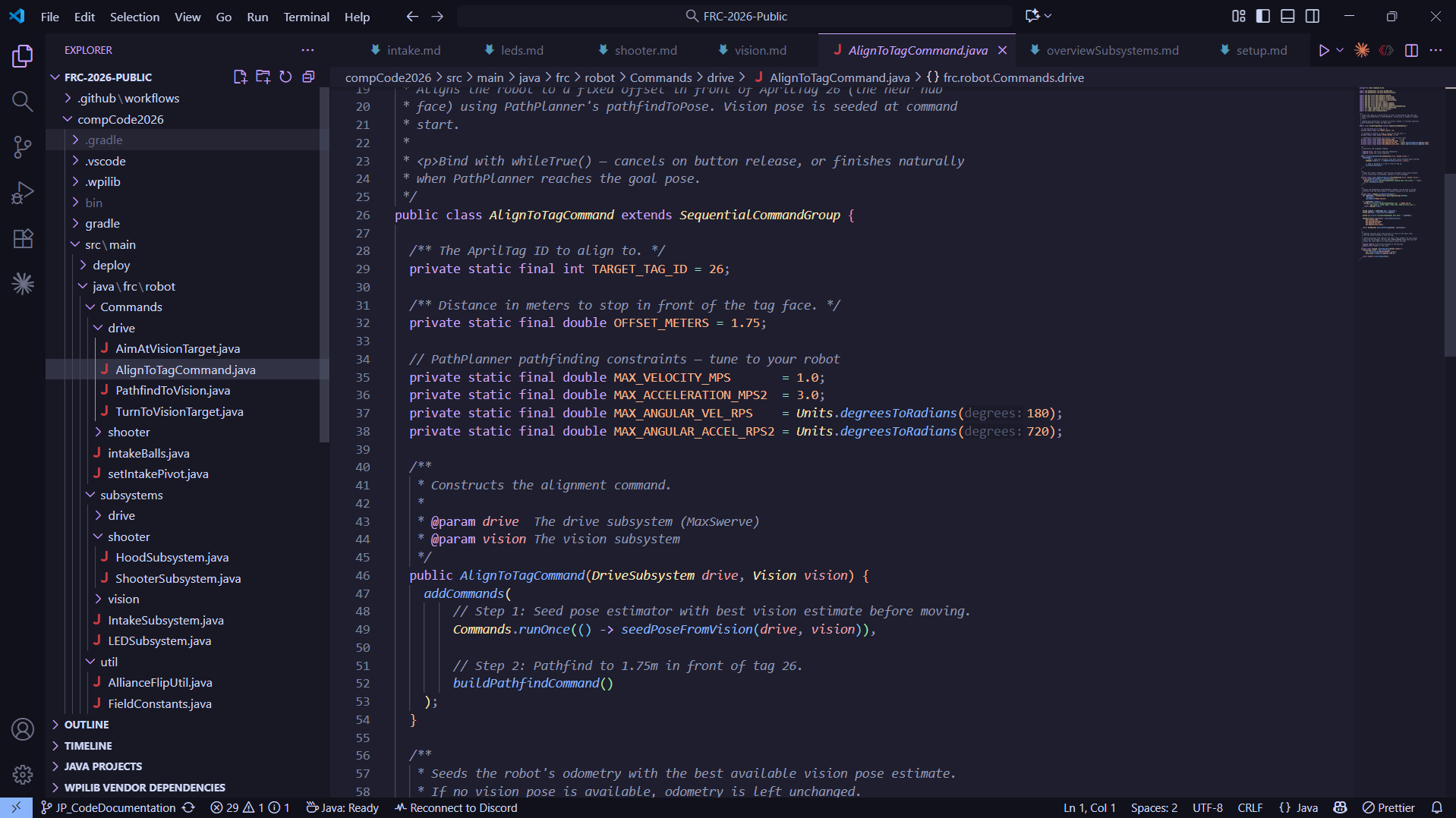Open remote window indicator in status bar
Viewport: 1456px width, 818px height.
(16, 808)
